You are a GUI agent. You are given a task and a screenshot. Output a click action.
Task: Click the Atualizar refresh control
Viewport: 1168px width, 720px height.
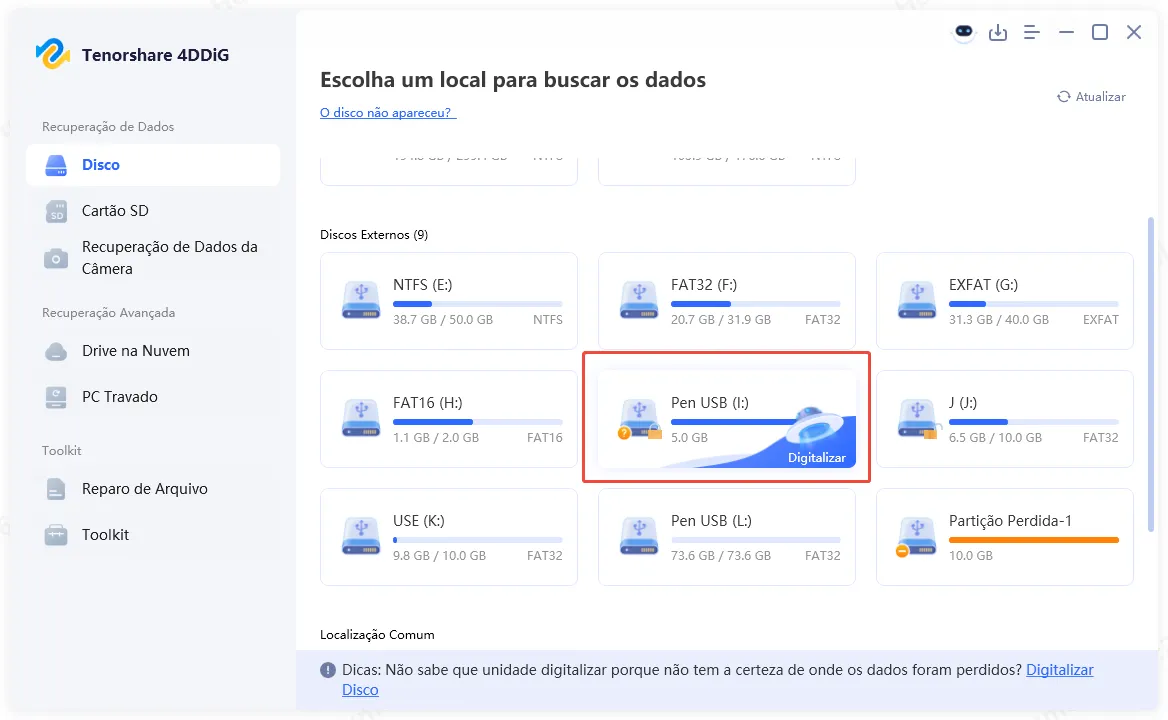[1092, 96]
